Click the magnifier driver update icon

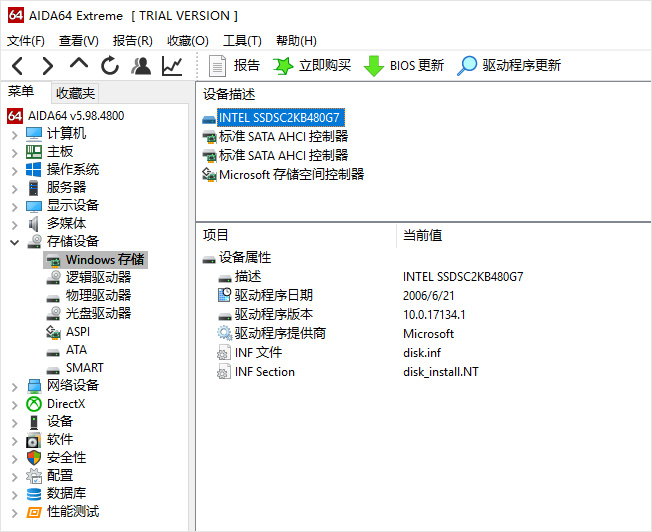pos(467,66)
